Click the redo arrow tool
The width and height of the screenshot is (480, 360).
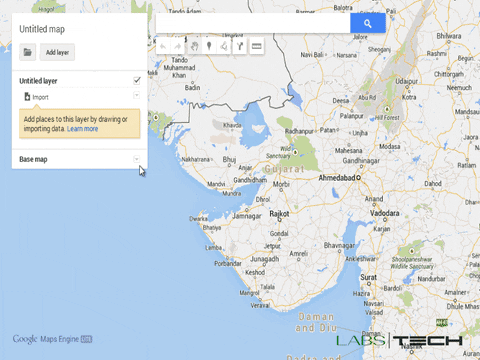click(x=178, y=46)
